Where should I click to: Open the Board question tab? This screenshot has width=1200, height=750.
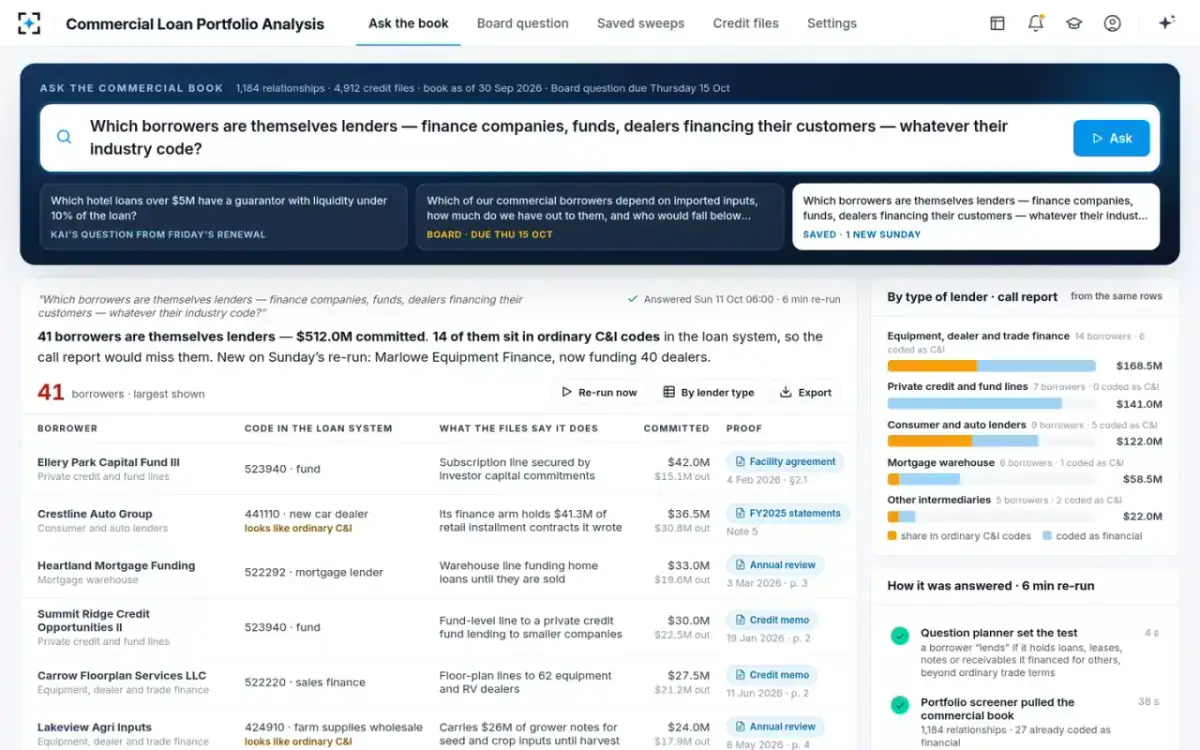tap(523, 23)
